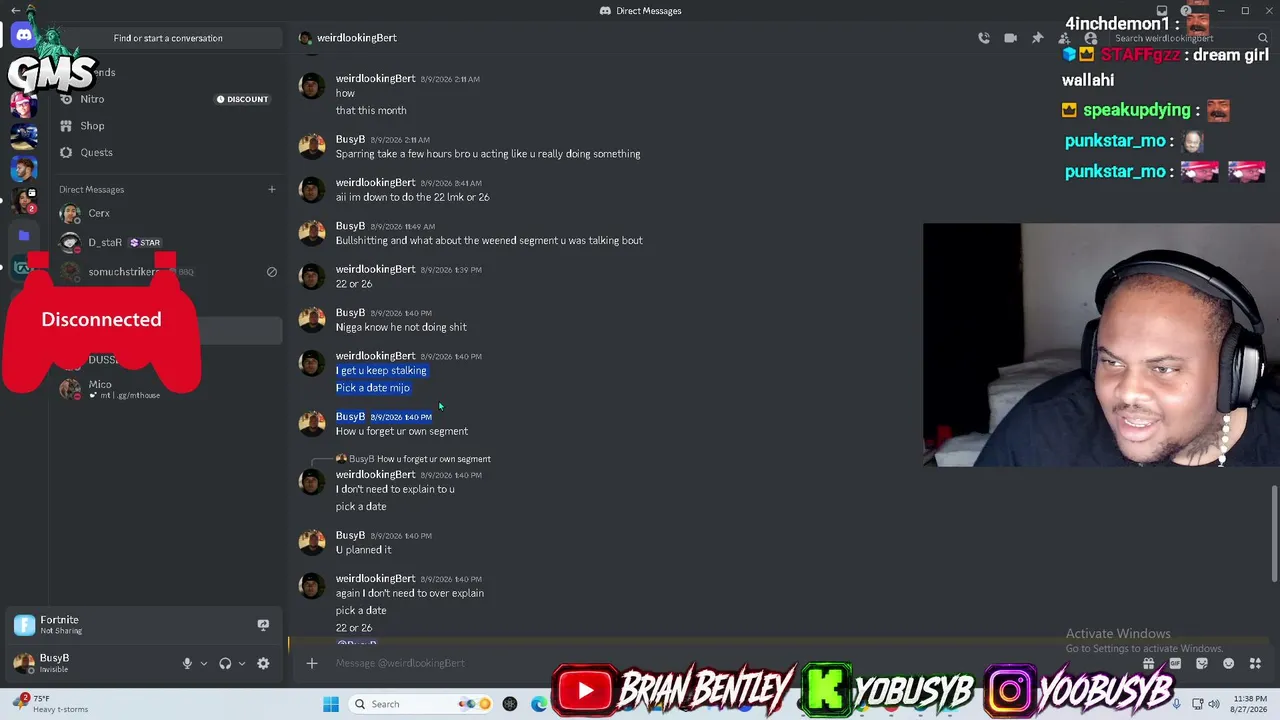Screen dimensions: 1280x720
Task: Open Microsoft Edge from the taskbar
Action: click(x=539, y=704)
